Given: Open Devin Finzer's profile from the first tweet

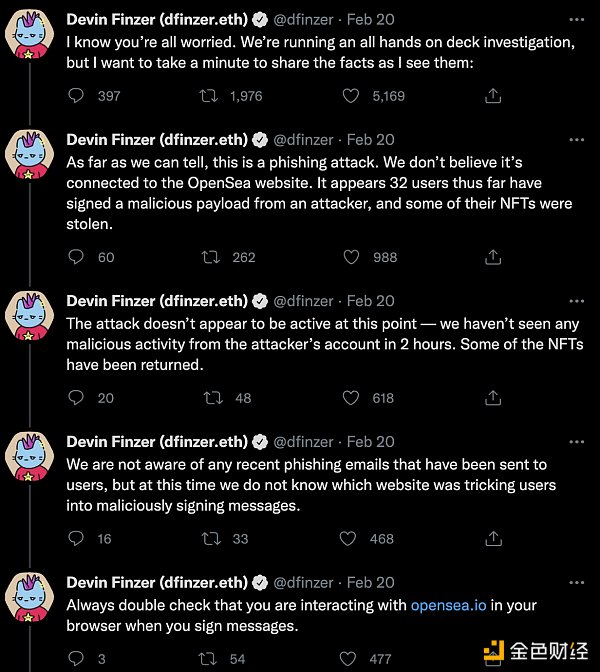Looking at the screenshot, I should [156, 19].
